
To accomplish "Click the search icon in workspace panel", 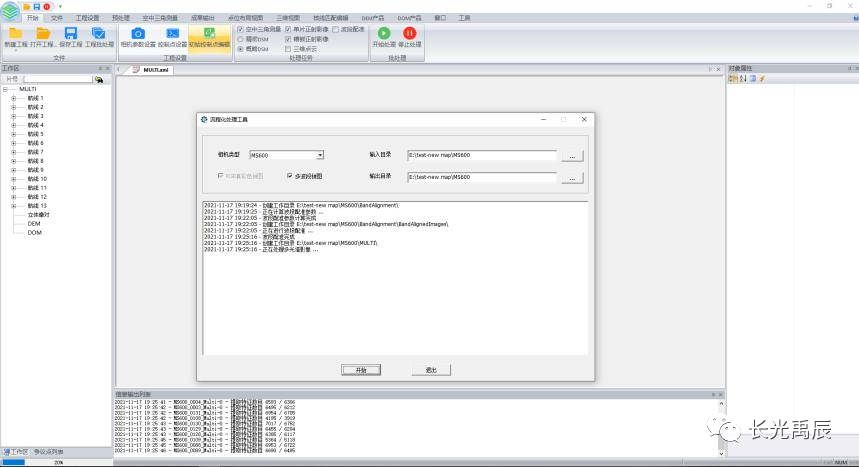I will tap(100, 79).
